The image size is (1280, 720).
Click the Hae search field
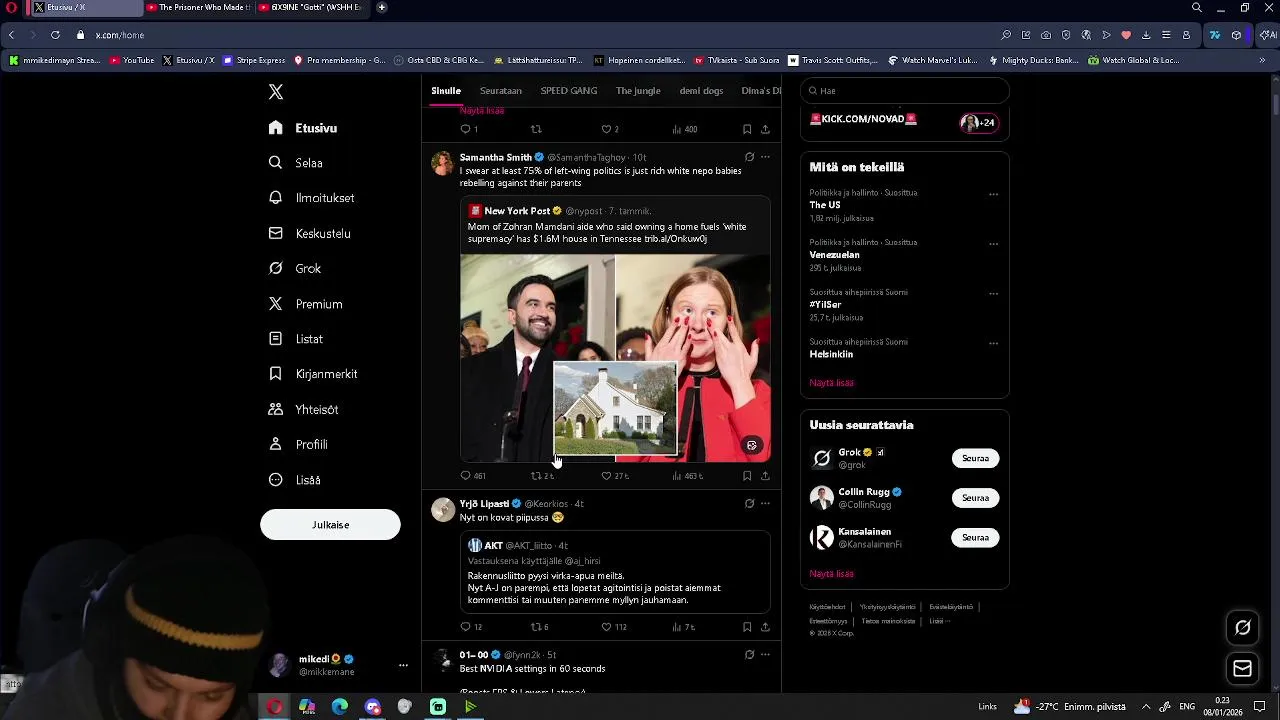(905, 90)
